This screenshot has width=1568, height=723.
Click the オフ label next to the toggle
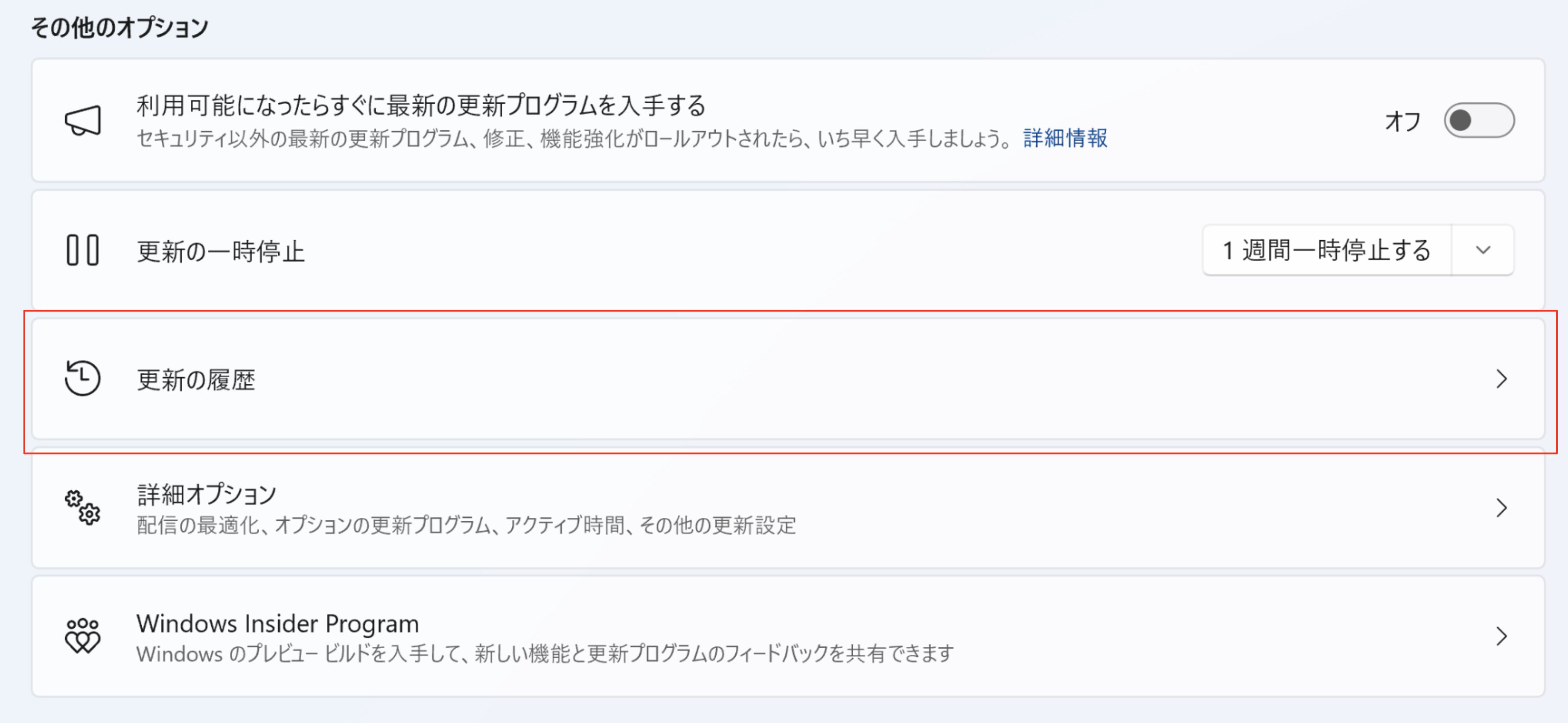point(1402,121)
